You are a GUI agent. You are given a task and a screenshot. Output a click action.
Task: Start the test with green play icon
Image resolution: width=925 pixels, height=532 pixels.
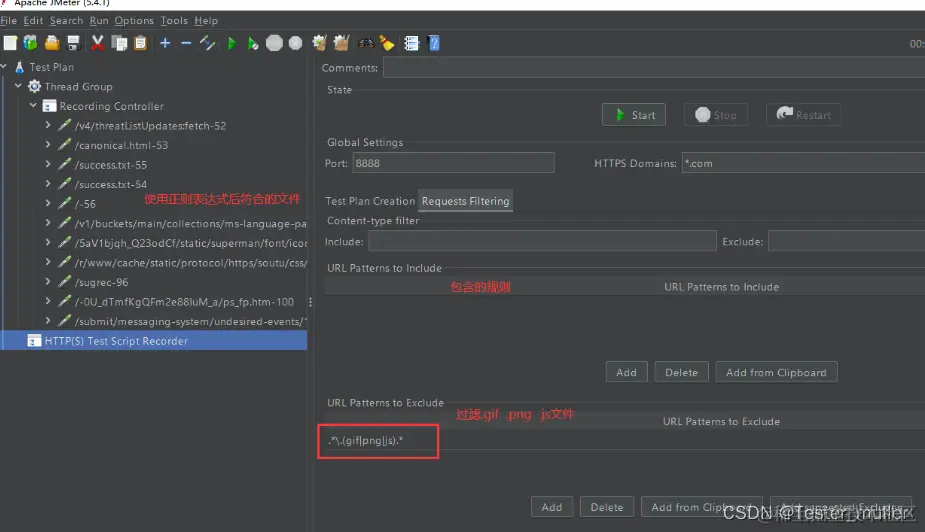pyautogui.click(x=232, y=43)
